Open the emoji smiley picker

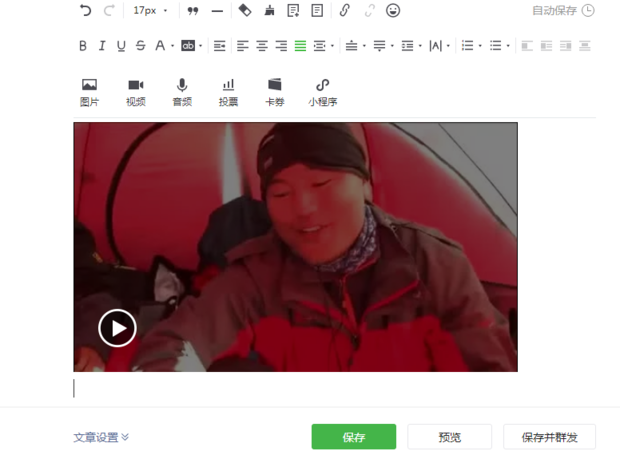pos(393,10)
